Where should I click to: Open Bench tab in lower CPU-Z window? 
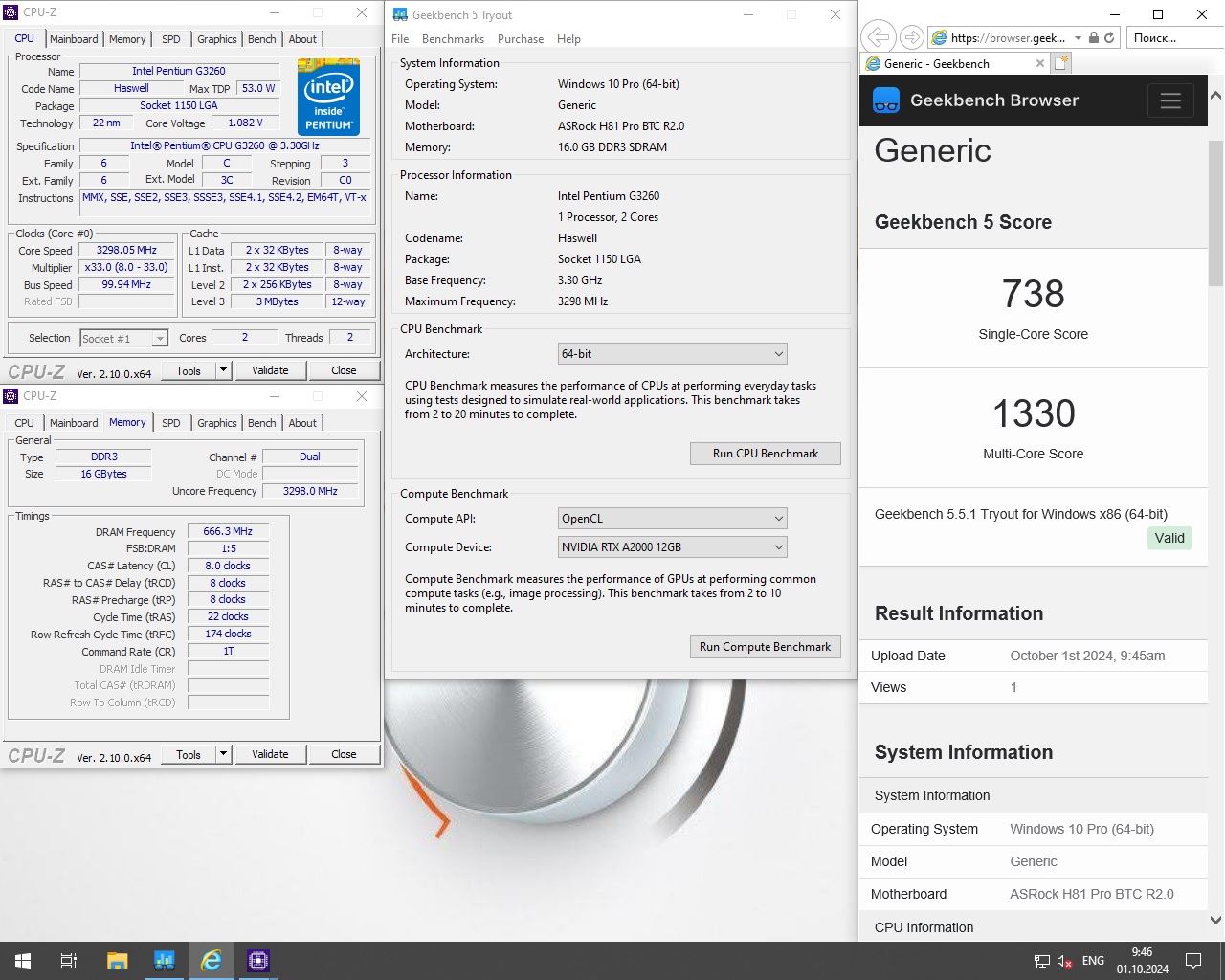(261, 423)
